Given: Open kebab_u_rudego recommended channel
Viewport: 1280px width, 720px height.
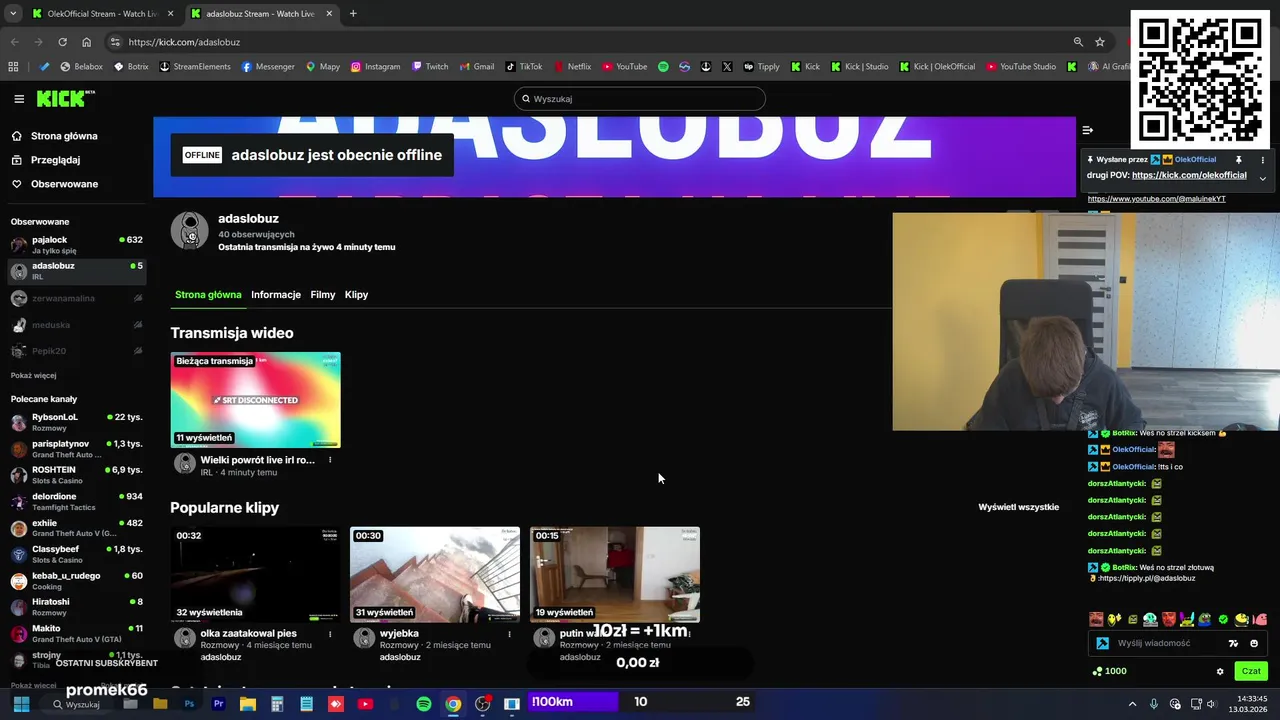Looking at the screenshot, I should (x=76, y=581).
